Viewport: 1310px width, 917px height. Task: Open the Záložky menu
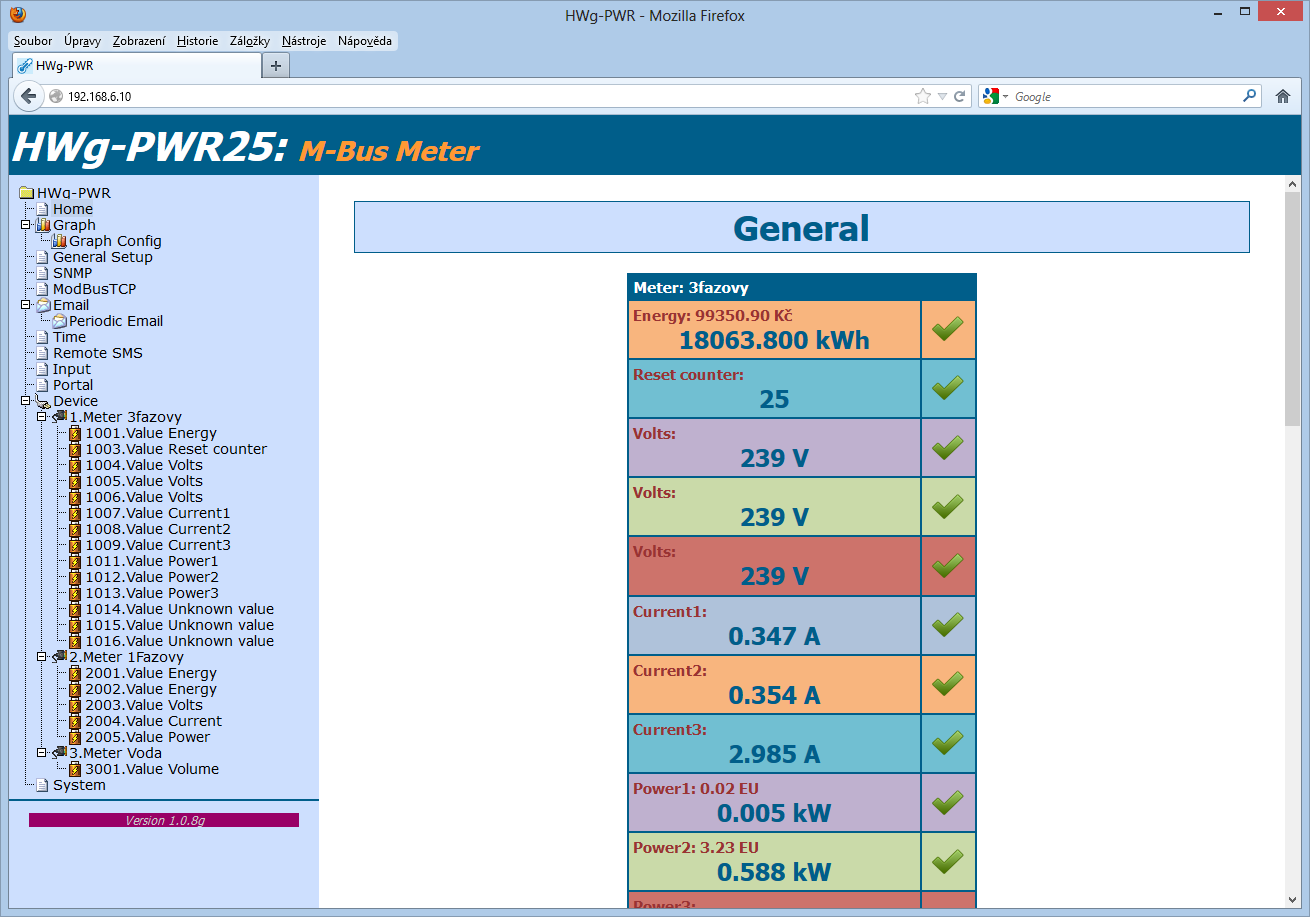[250, 41]
